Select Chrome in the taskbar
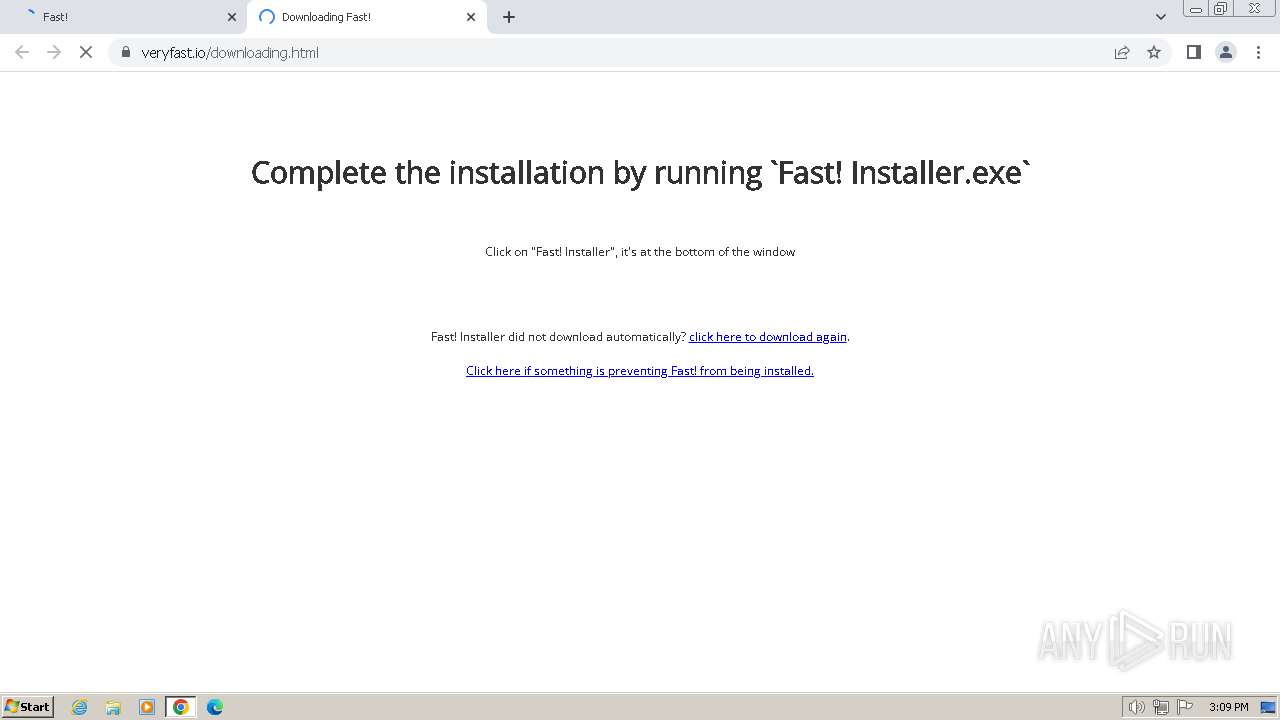Viewport: 1280px width, 720px height. (181, 707)
